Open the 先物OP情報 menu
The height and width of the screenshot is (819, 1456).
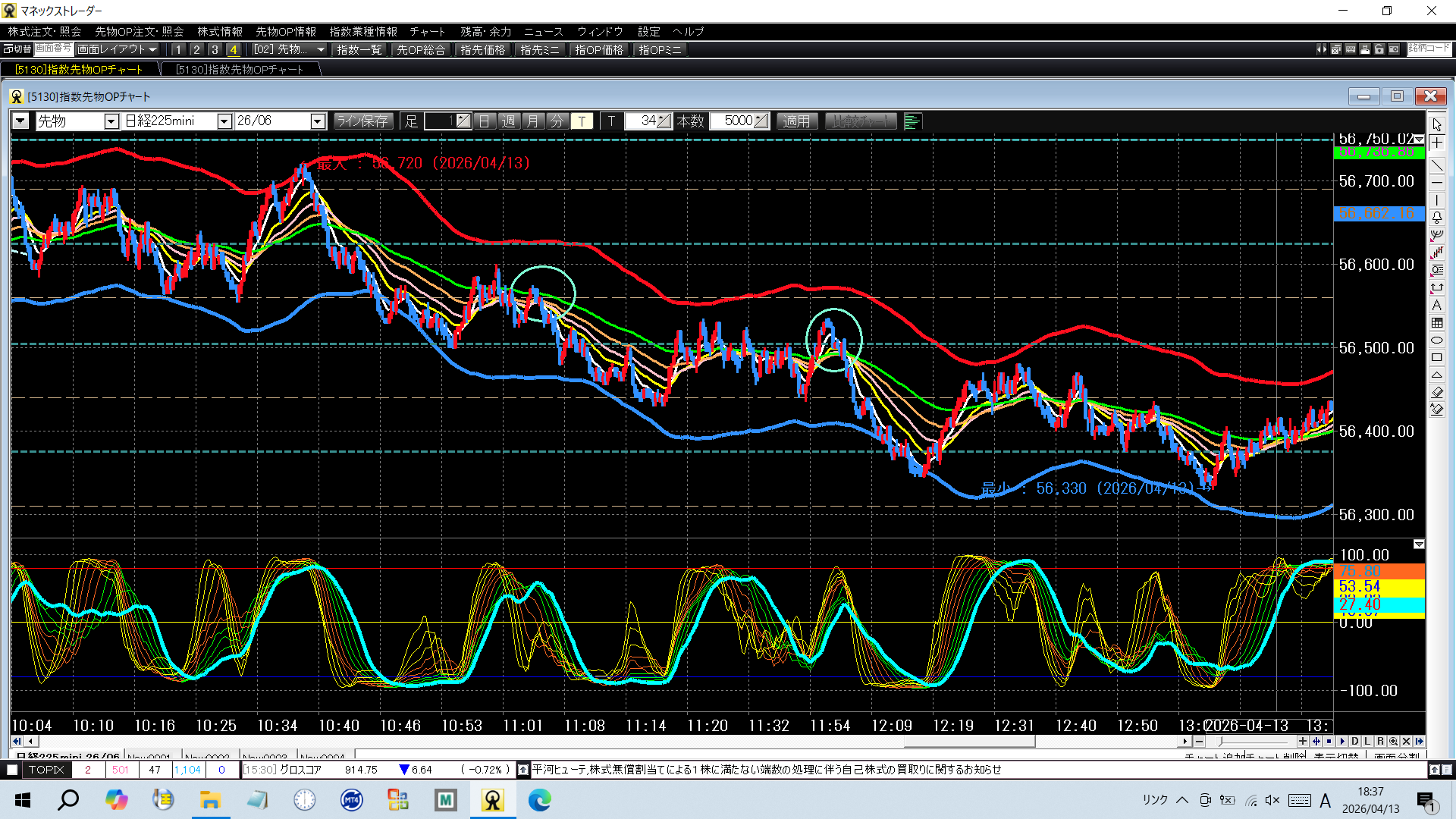[x=285, y=32]
